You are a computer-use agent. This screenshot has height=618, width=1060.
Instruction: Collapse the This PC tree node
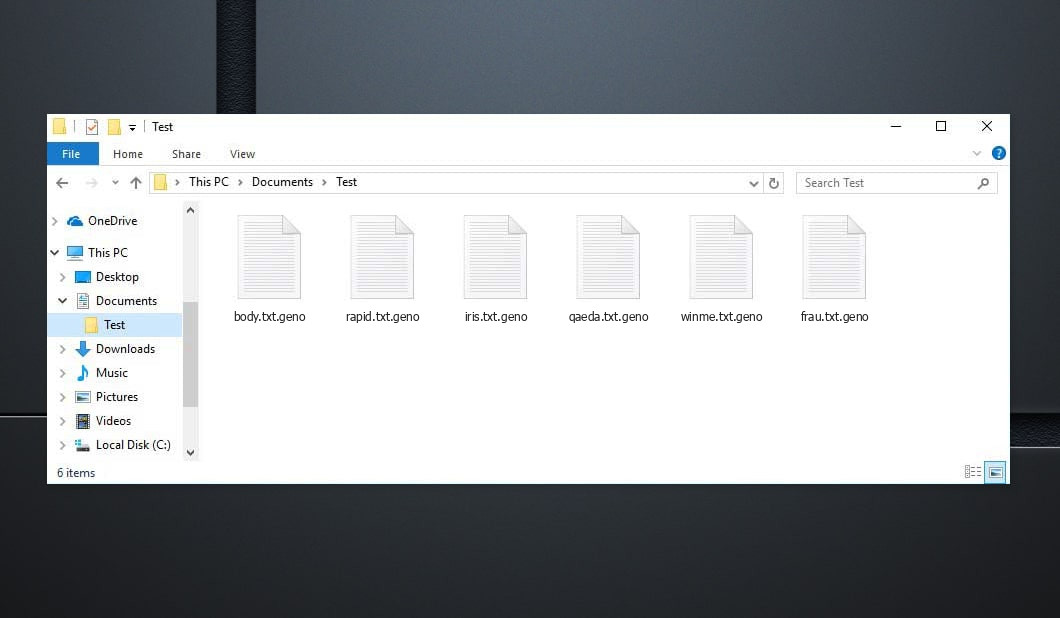pos(55,253)
